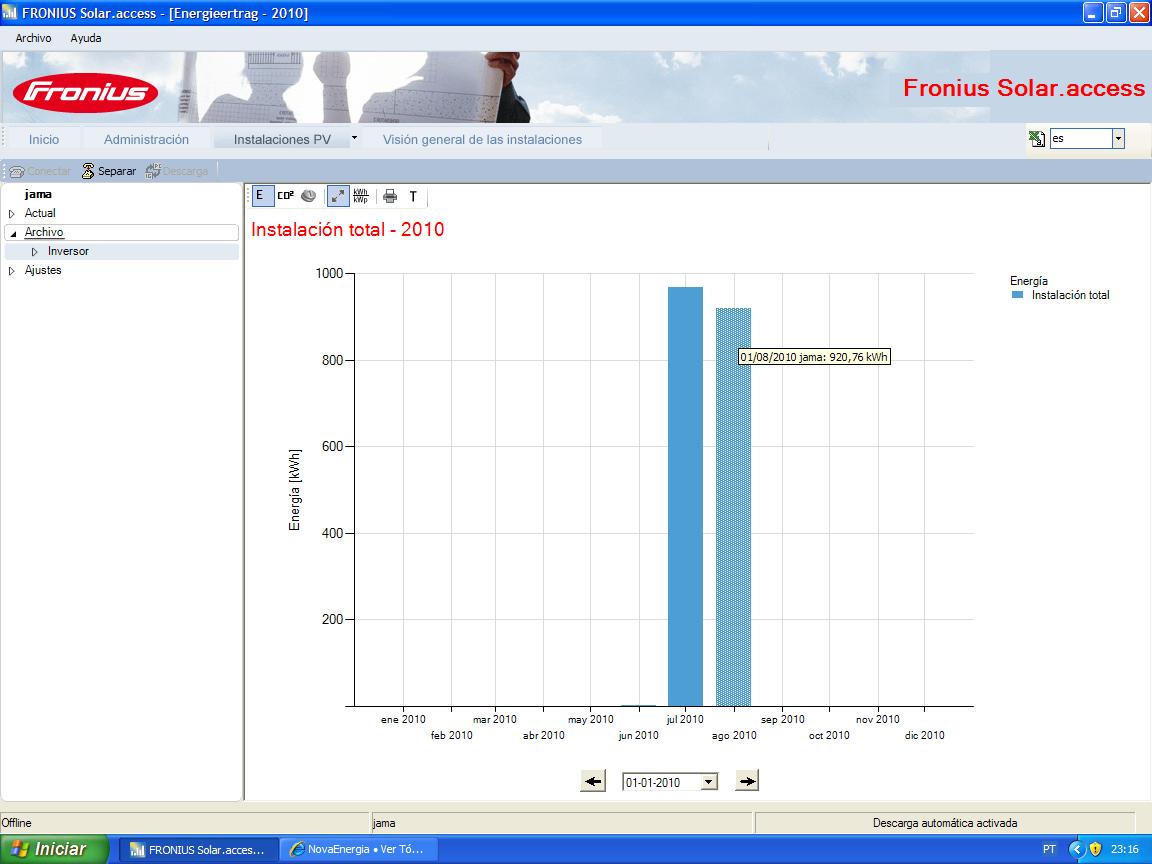
Task: Open the Instalaciones PV dropdown arrow
Action: pyautogui.click(x=354, y=137)
